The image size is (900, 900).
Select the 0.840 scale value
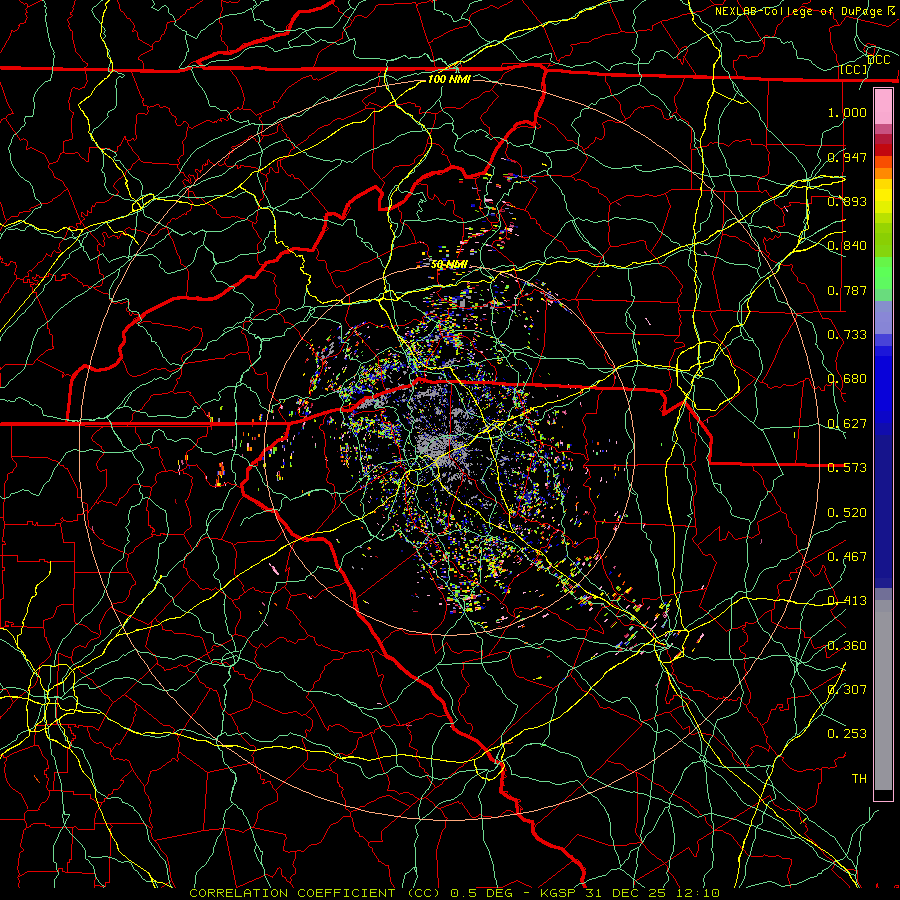pos(847,246)
